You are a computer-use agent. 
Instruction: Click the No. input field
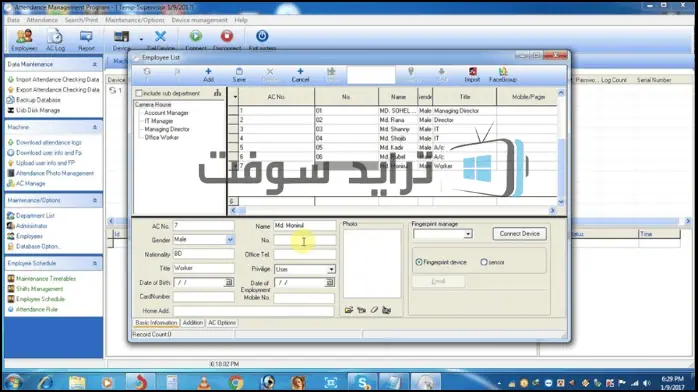coord(304,240)
